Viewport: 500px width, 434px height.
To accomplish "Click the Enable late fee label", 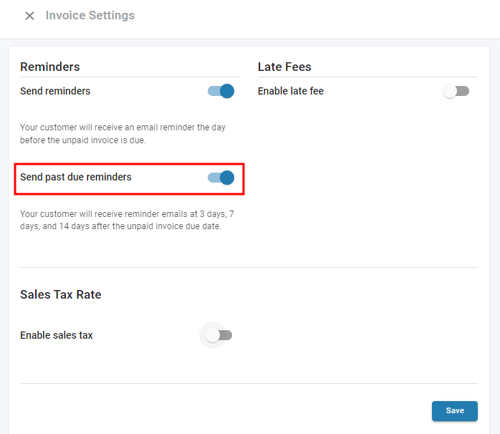I will [x=291, y=91].
